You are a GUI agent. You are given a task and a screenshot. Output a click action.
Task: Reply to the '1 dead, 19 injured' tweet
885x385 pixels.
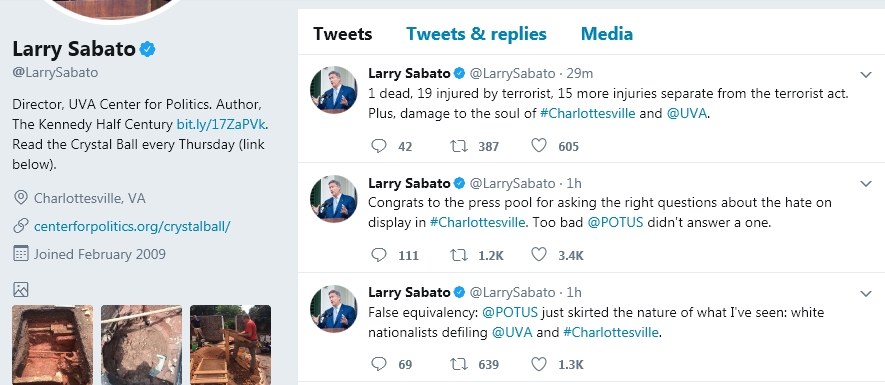[x=379, y=146]
